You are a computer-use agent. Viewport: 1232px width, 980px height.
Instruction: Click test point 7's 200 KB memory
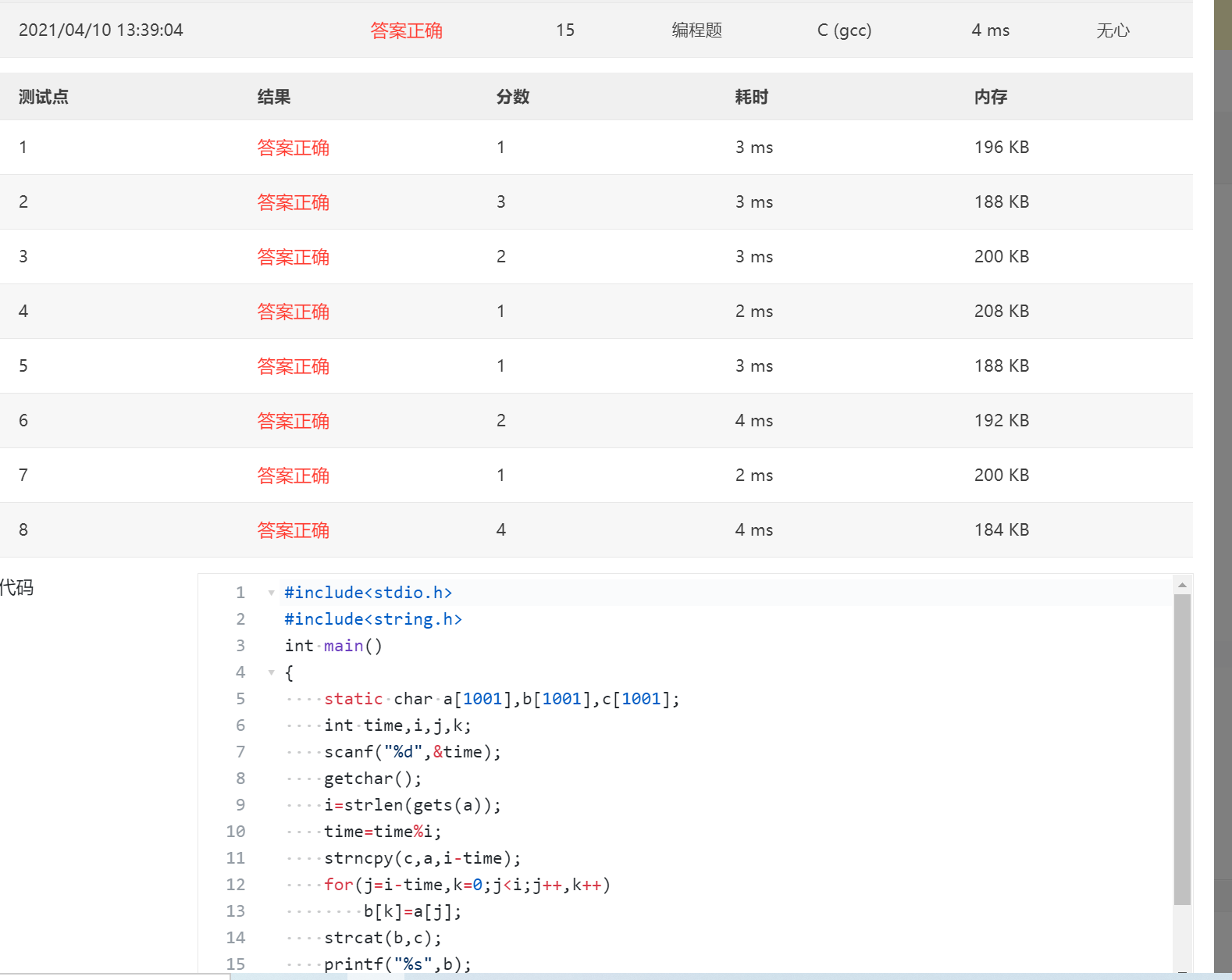click(x=1002, y=476)
